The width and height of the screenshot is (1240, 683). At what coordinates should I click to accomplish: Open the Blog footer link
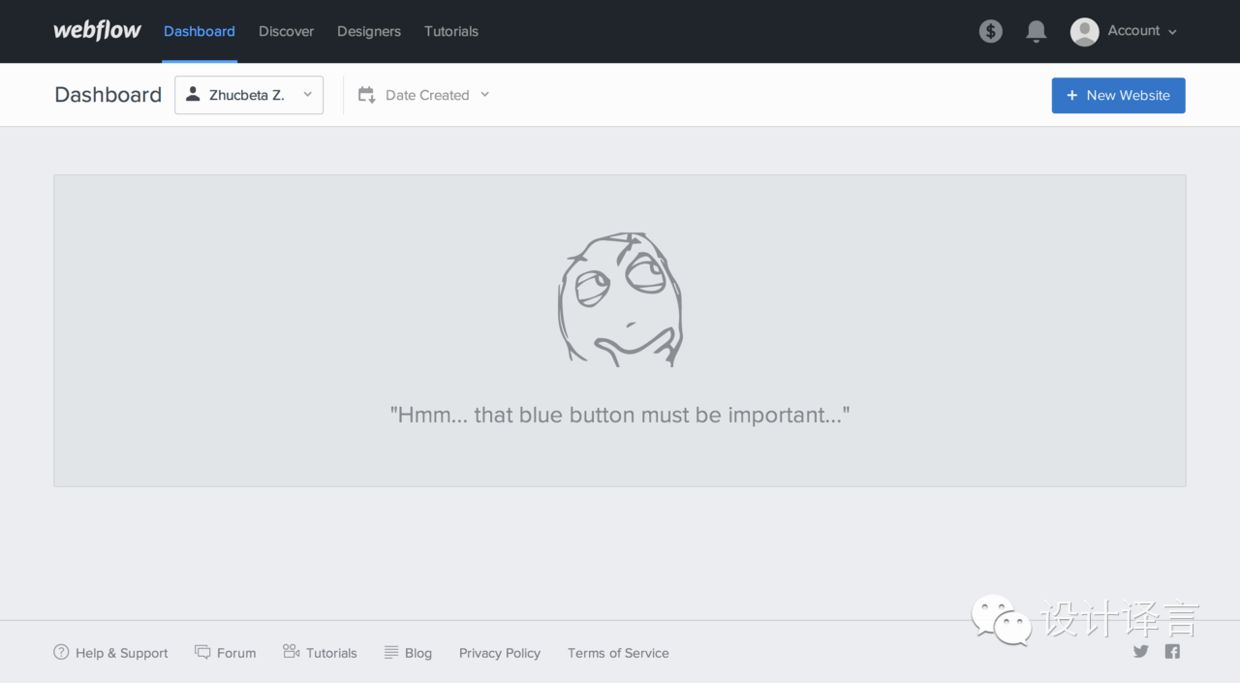tap(408, 653)
